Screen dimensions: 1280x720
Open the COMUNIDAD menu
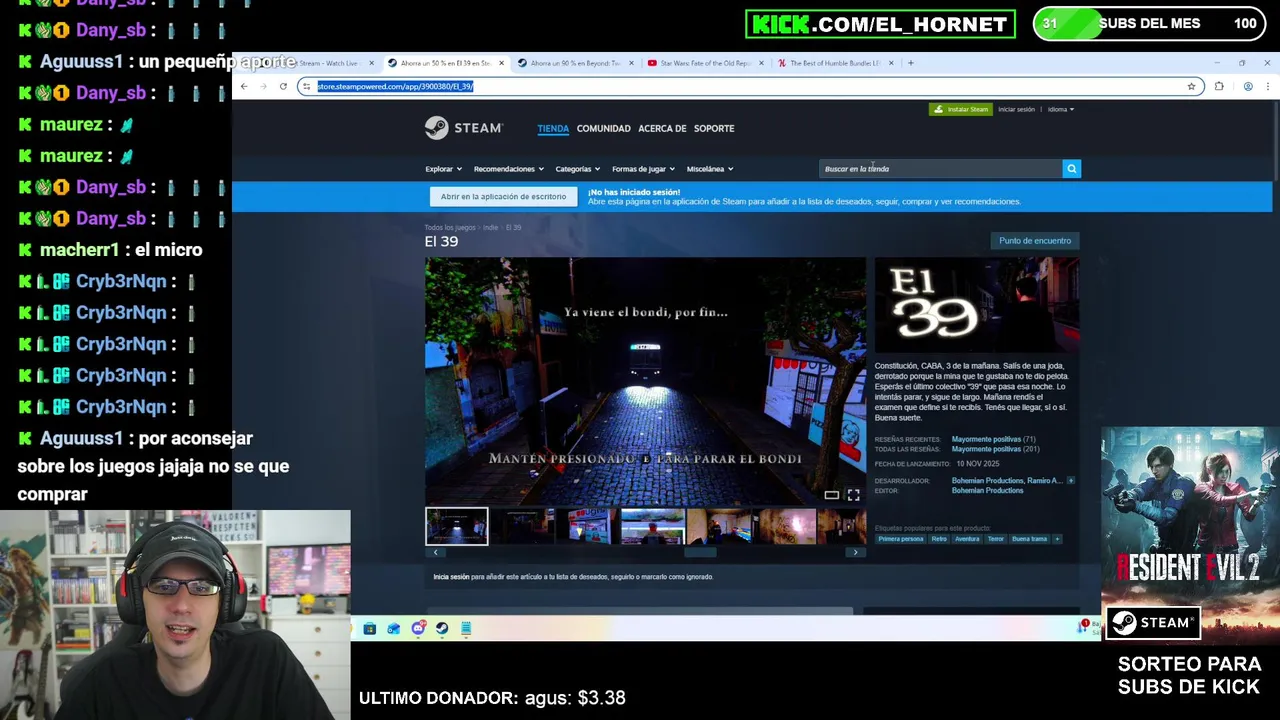[603, 128]
